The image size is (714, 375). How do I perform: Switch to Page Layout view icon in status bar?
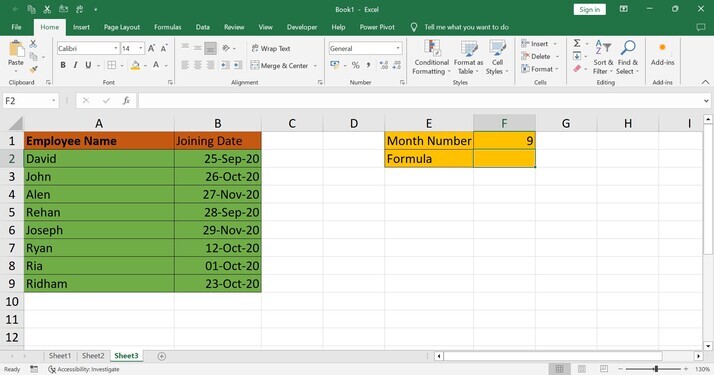[x=581, y=369]
